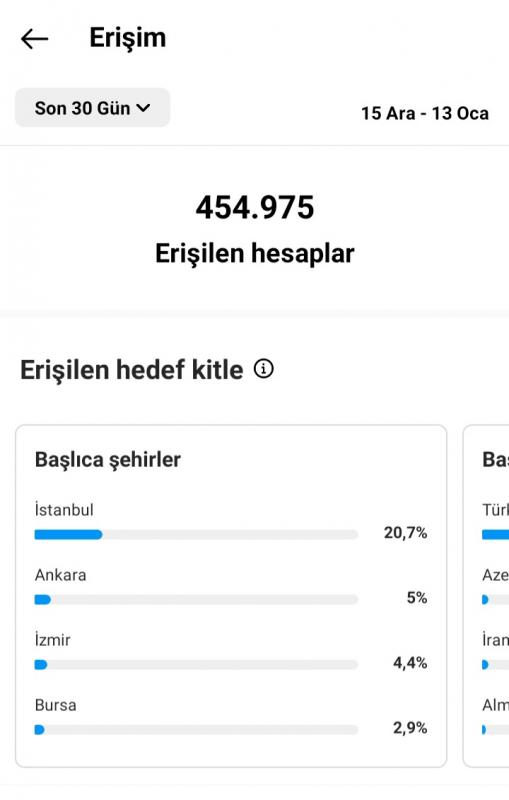Click the Erişim page title
This screenshot has height=800, width=509.
128,38
